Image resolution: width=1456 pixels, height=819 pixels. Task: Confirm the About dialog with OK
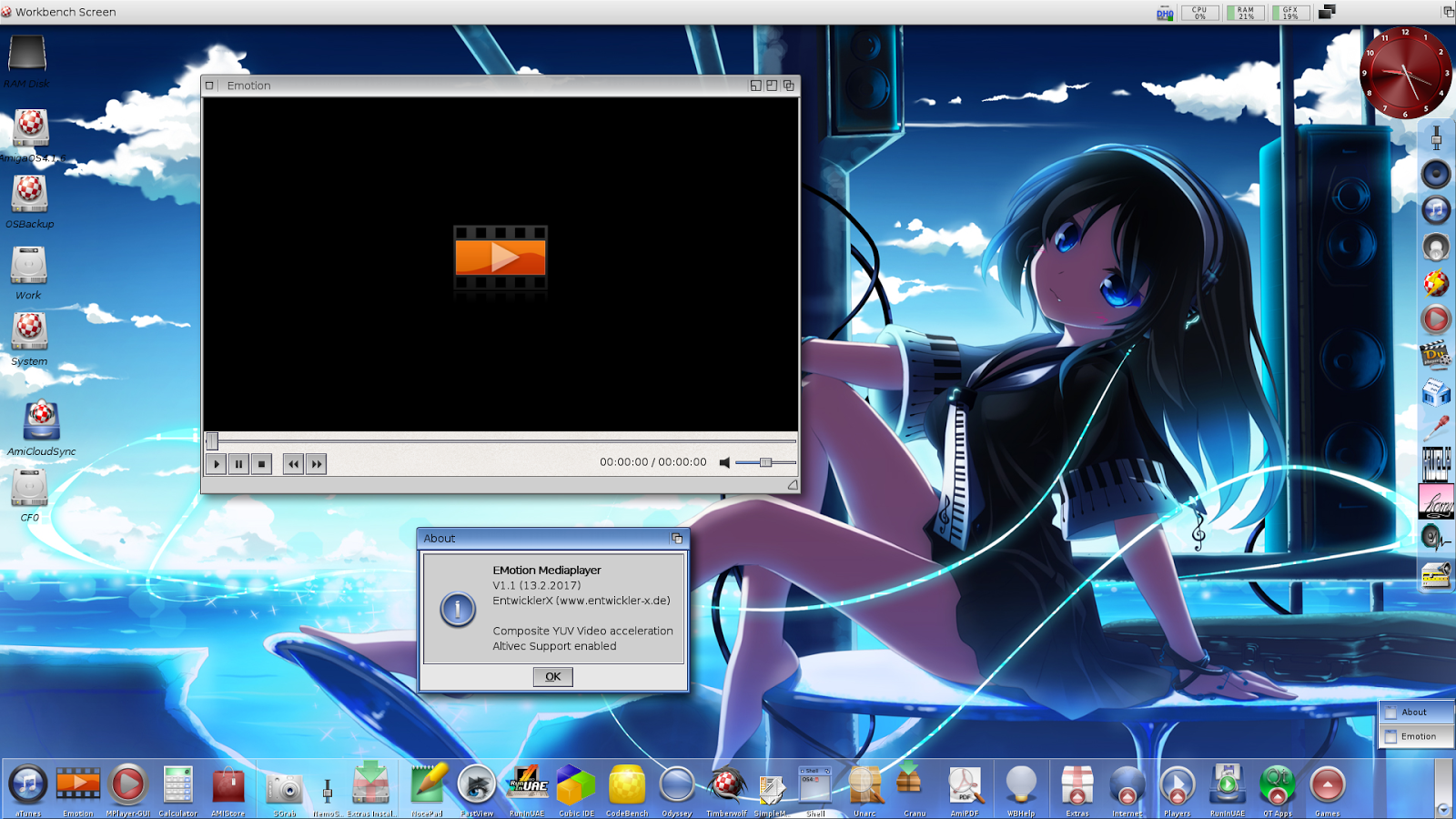click(552, 676)
